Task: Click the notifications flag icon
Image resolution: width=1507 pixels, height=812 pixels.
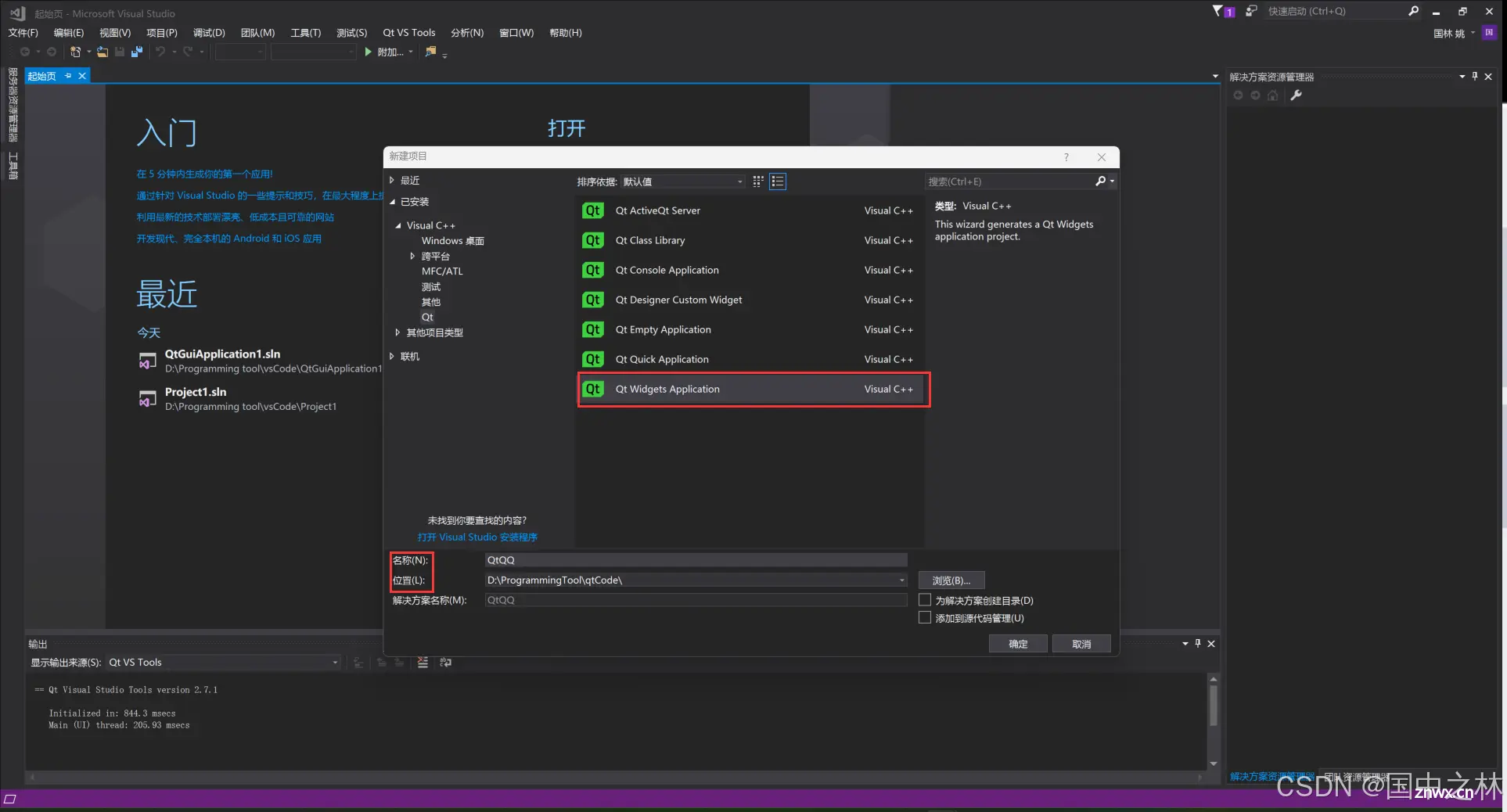Action: [1218, 11]
